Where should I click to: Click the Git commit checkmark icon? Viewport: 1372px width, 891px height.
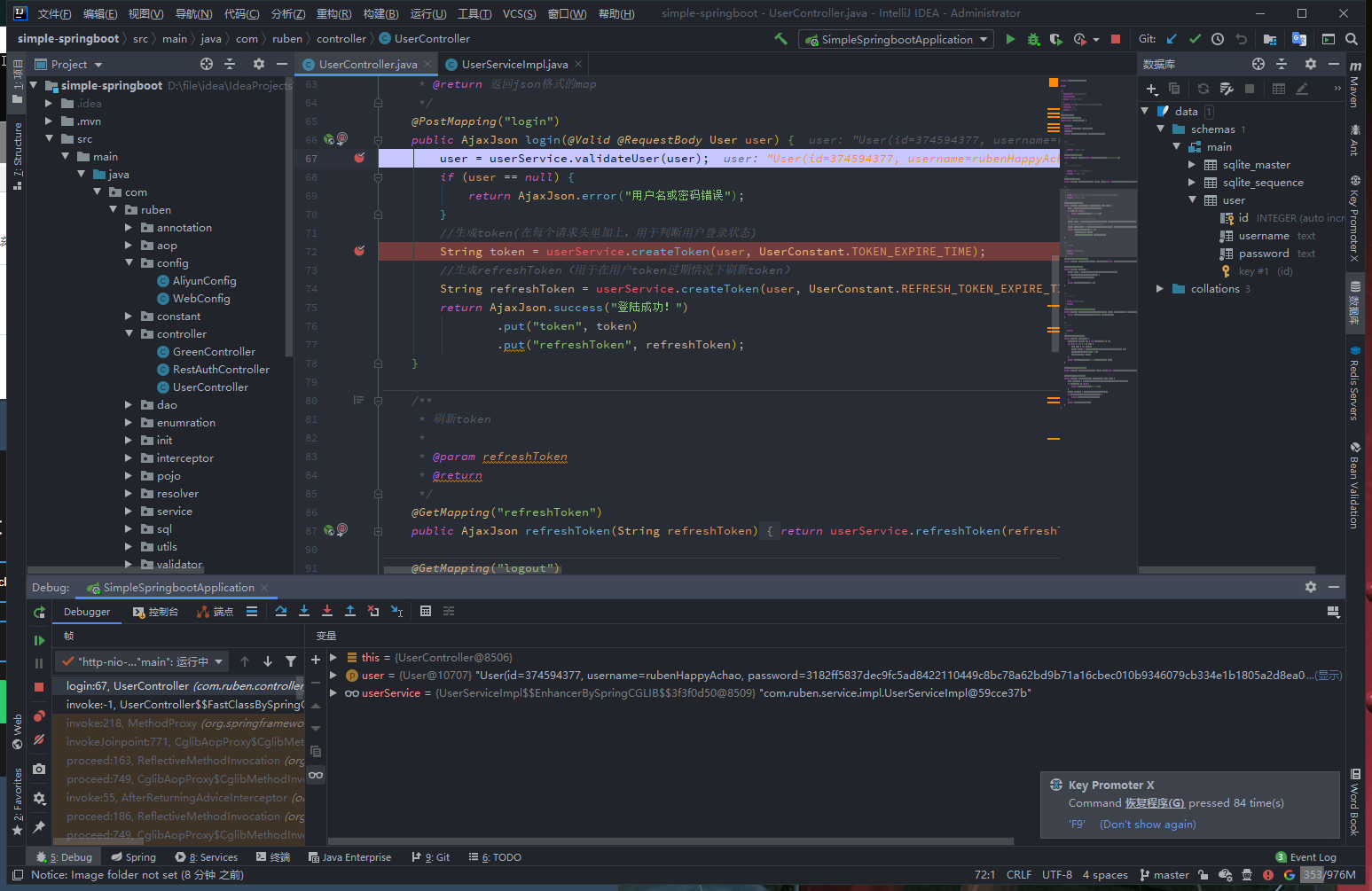pyautogui.click(x=1195, y=39)
